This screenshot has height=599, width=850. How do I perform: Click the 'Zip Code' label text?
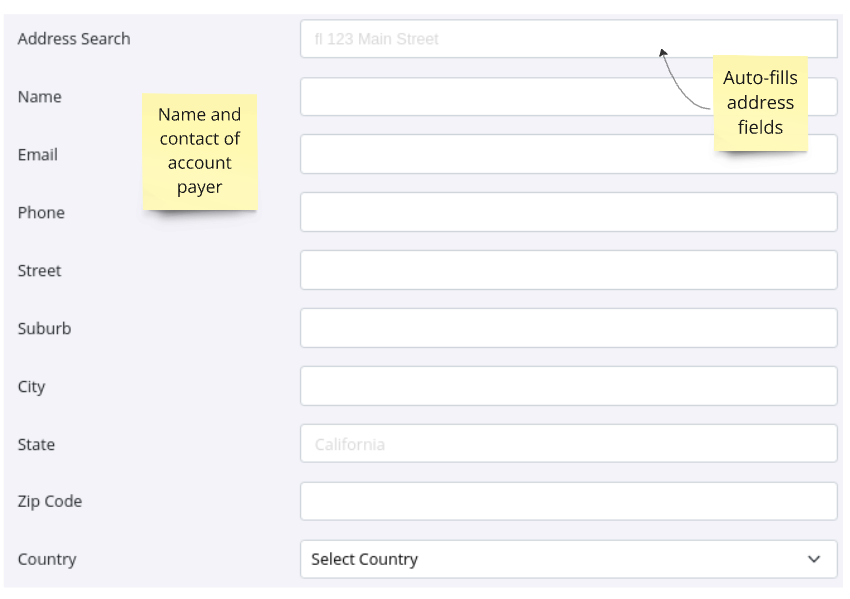50,502
